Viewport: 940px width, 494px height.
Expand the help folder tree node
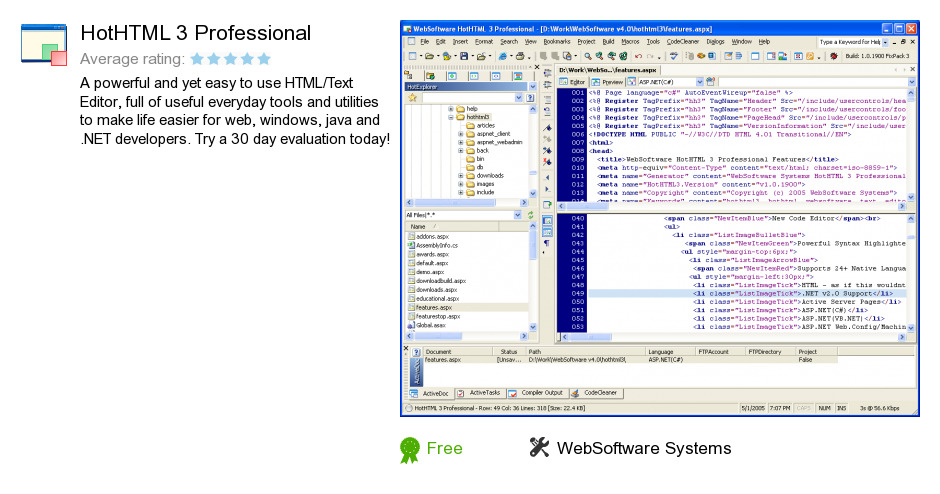[451, 109]
